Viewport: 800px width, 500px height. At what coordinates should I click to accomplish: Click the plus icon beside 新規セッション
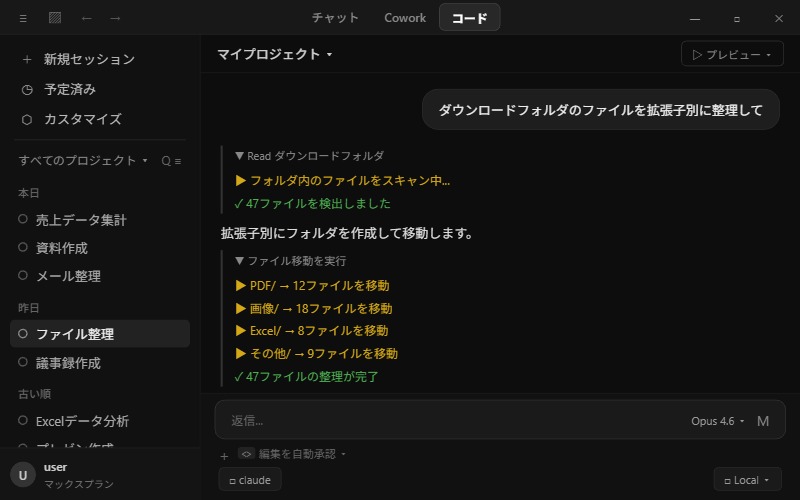[x=27, y=60]
